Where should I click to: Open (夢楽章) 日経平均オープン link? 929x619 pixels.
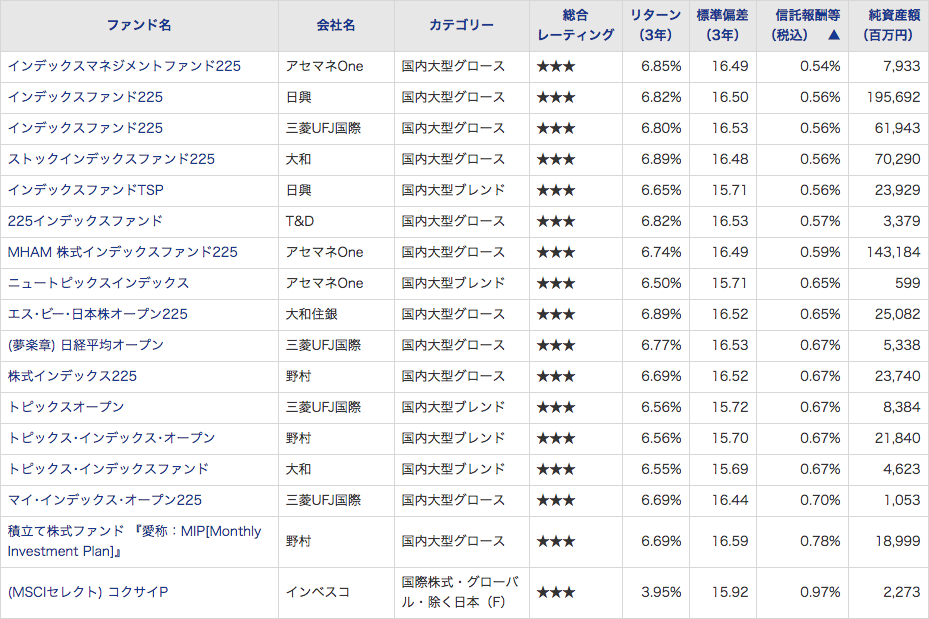click(86, 345)
